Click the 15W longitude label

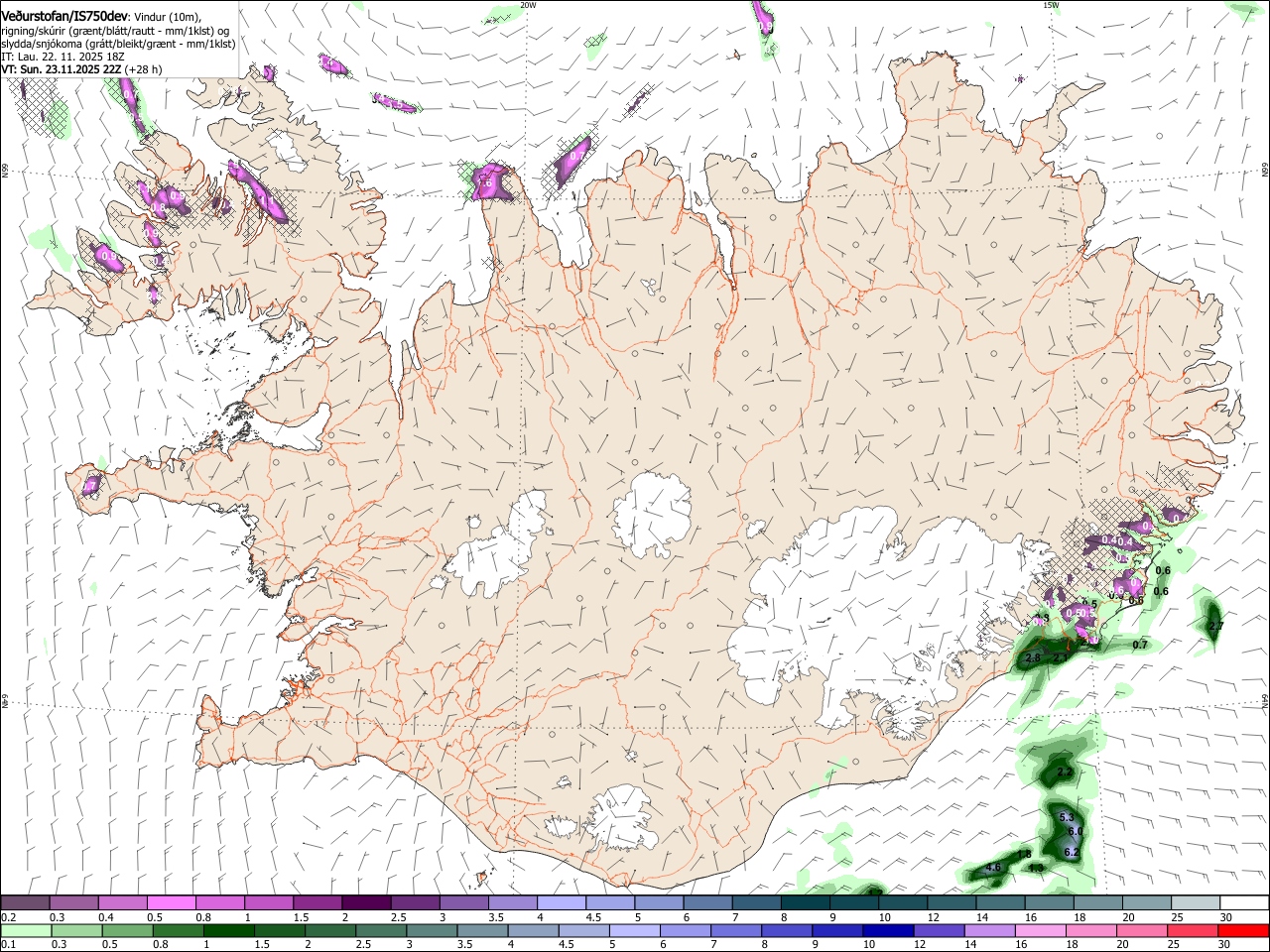(1051, 5)
